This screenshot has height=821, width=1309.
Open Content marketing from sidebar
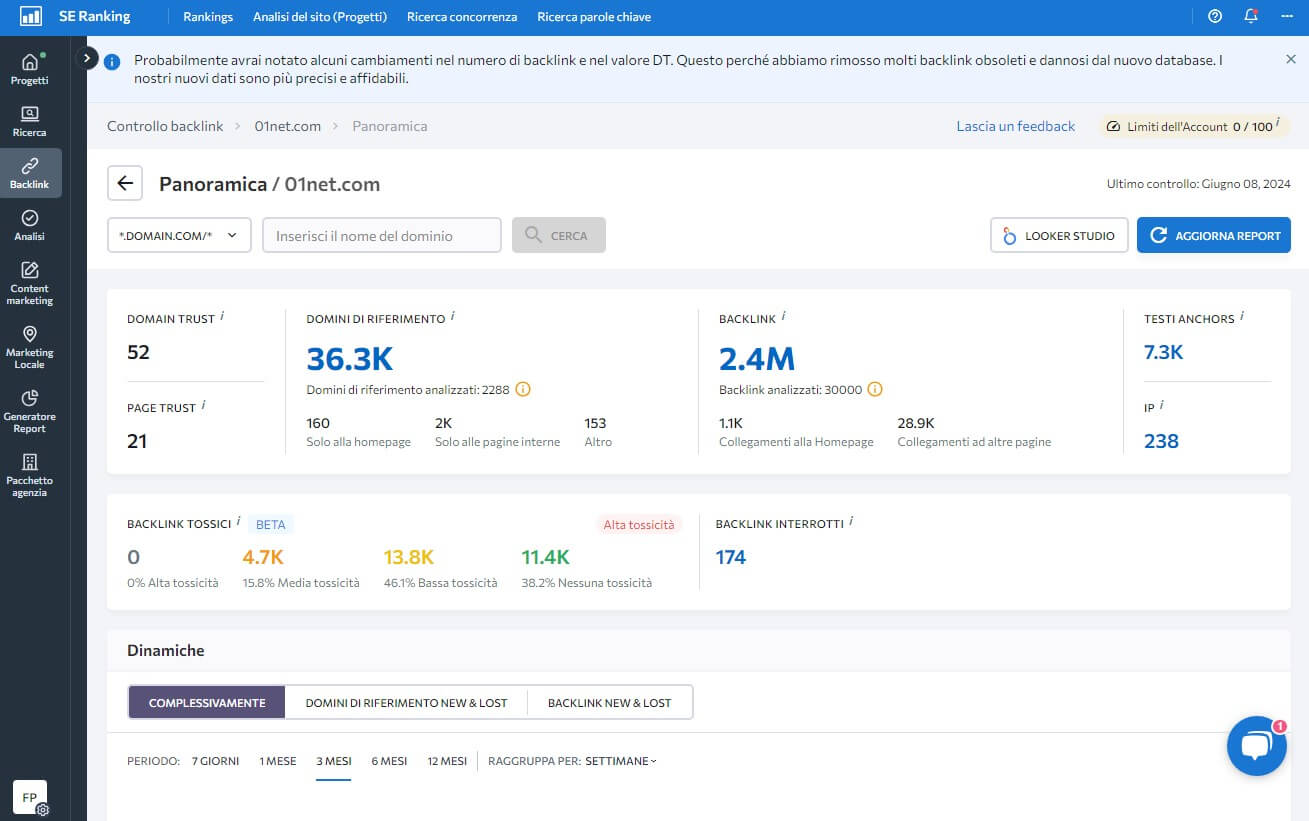pos(30,283)
